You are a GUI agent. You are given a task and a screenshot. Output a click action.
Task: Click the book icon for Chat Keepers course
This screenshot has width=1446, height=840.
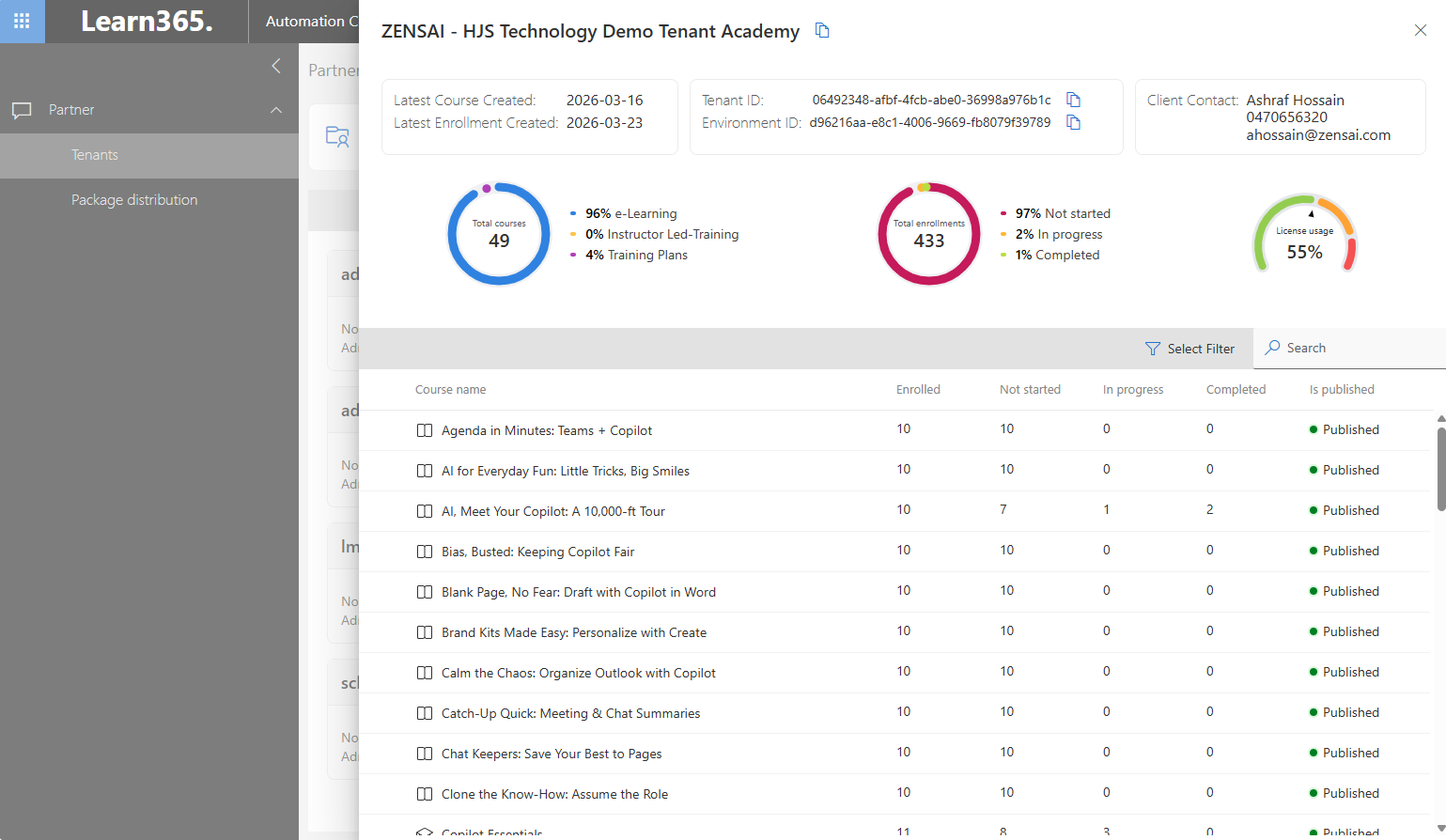pos(425,754)
